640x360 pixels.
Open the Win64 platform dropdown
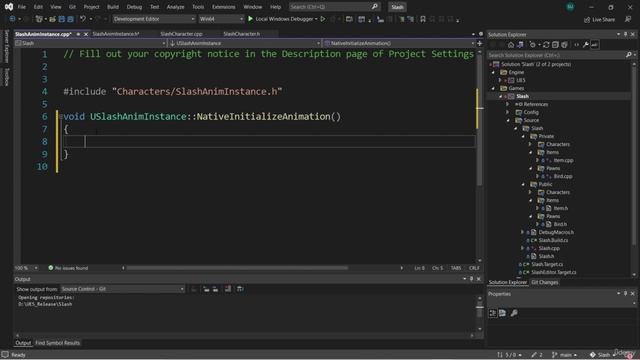[221, 19]
